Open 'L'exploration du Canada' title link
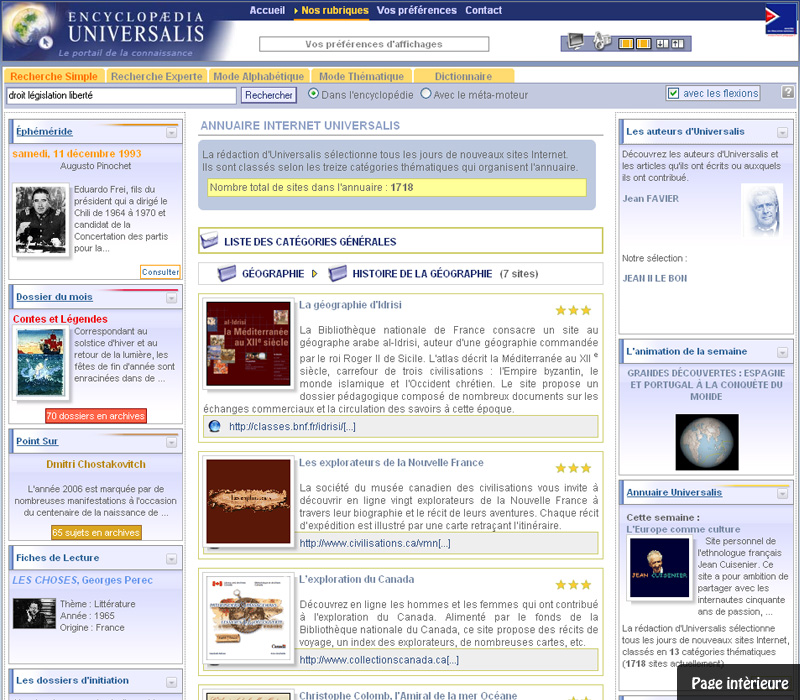The image size is (800, 700). [x=356, y=579]
